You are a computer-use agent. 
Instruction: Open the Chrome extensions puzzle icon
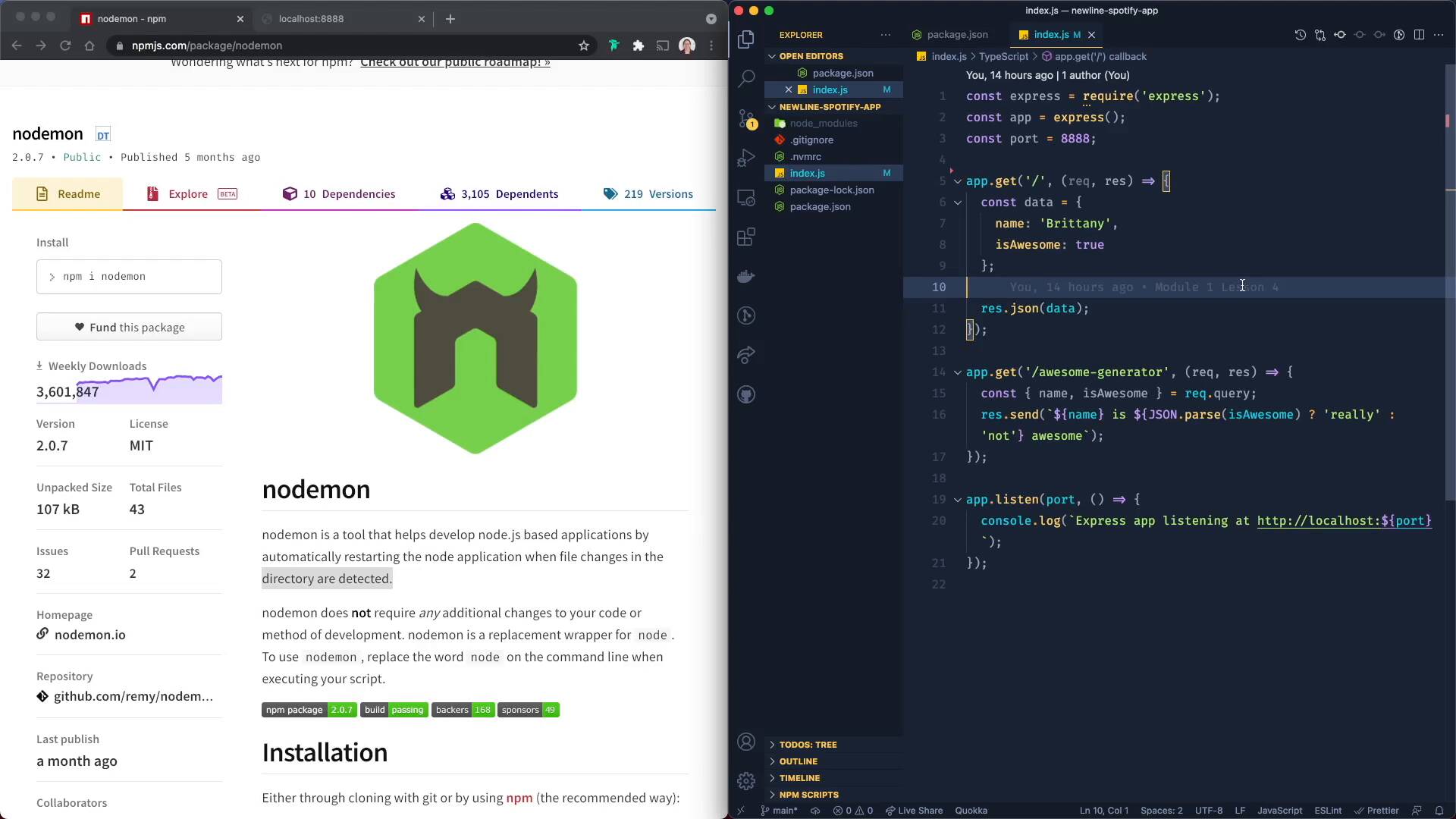(x=639, y=45)
